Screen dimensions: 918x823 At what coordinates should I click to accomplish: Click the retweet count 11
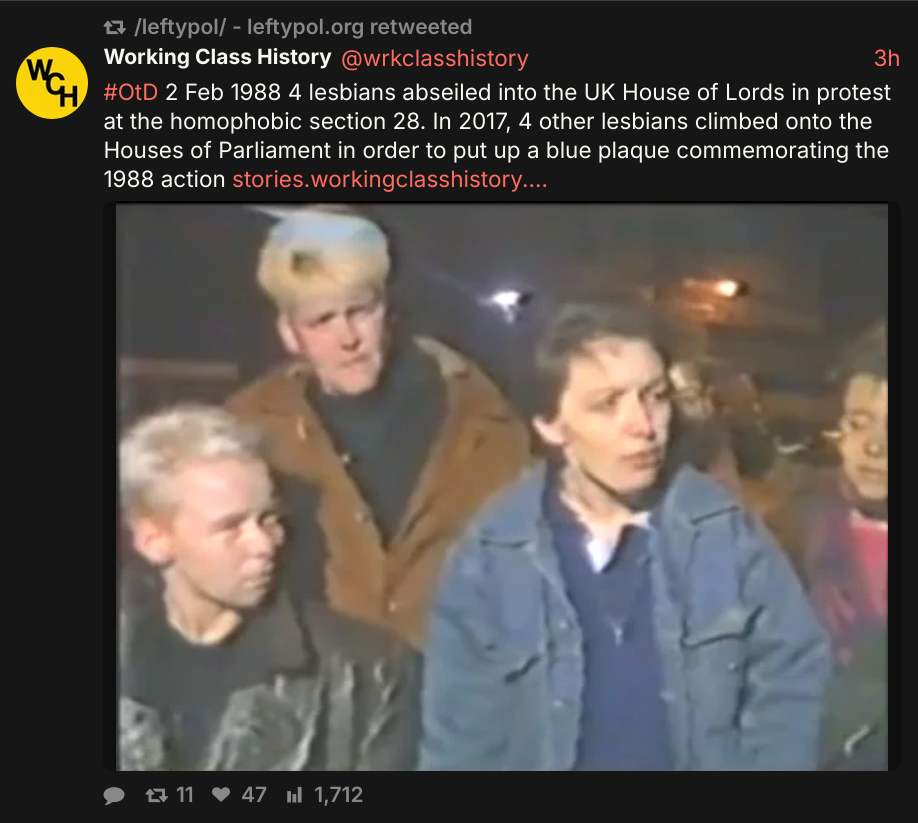pos(184,795)
